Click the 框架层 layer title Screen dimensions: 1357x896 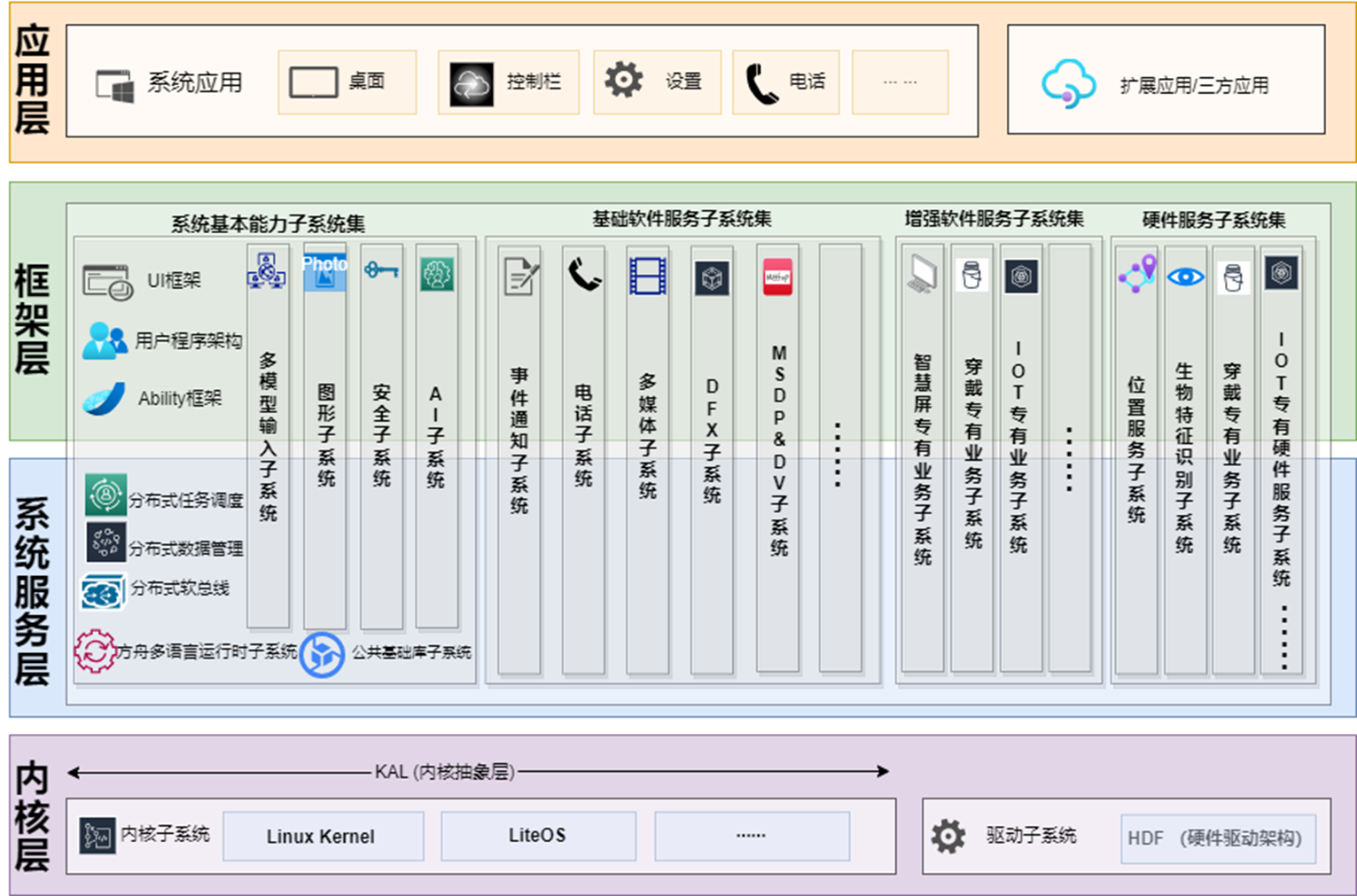click(x=32, y=319)
